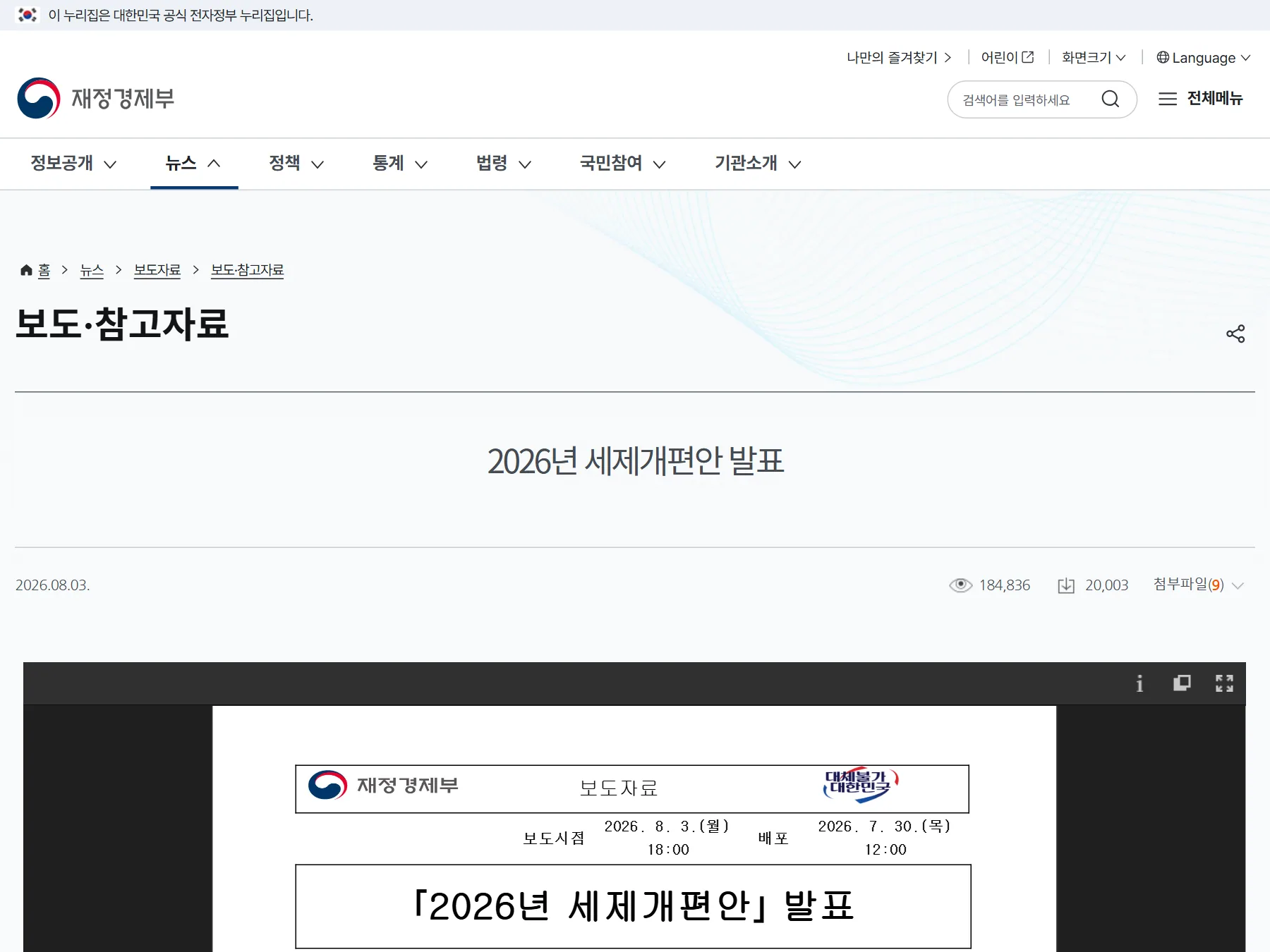
Task: Expand the 정책 menu
Action: [x=296, y=164]
